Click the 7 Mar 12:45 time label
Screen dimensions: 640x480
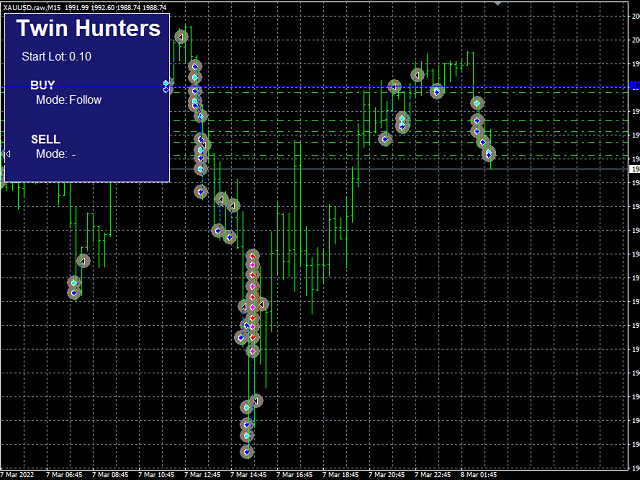pos(202,475)
